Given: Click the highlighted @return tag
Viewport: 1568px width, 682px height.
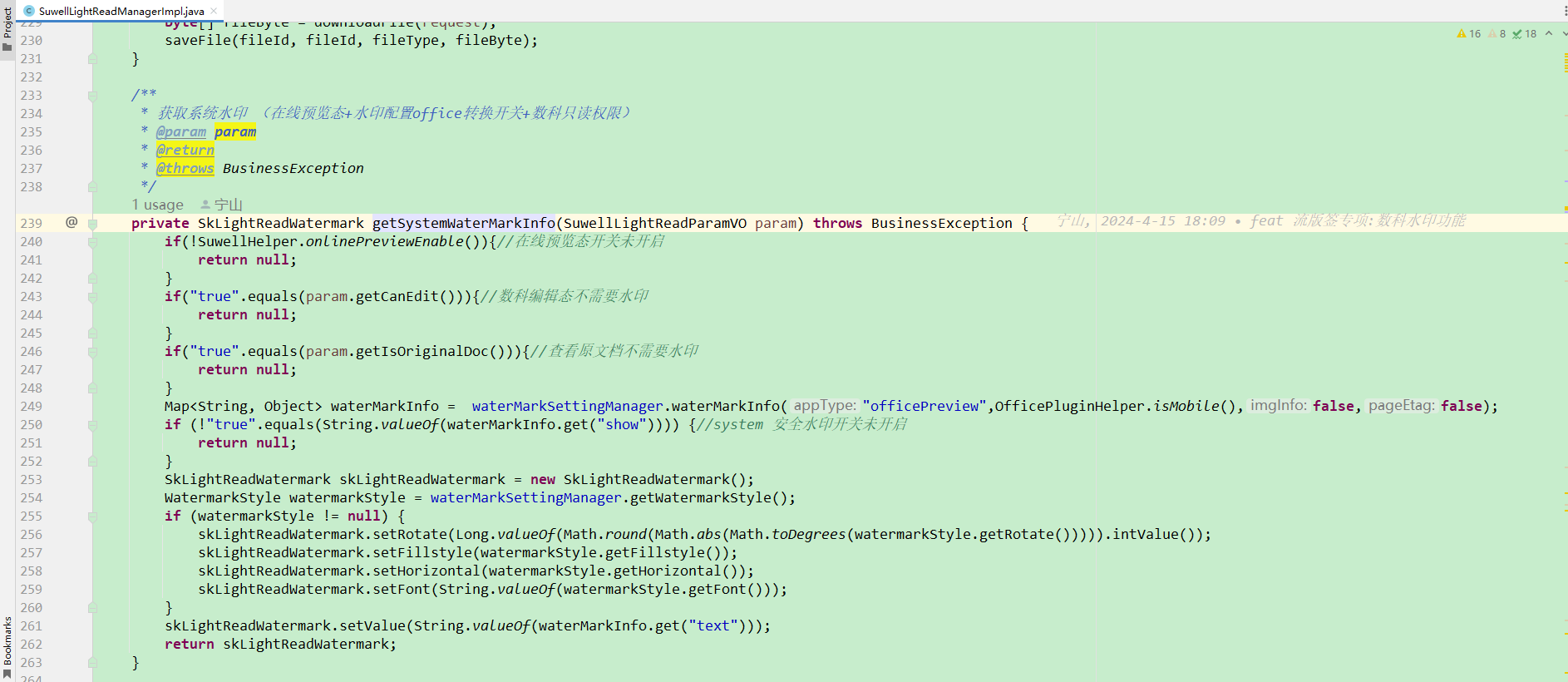Looking at the screenshot, I should click(x=185, y=150).
